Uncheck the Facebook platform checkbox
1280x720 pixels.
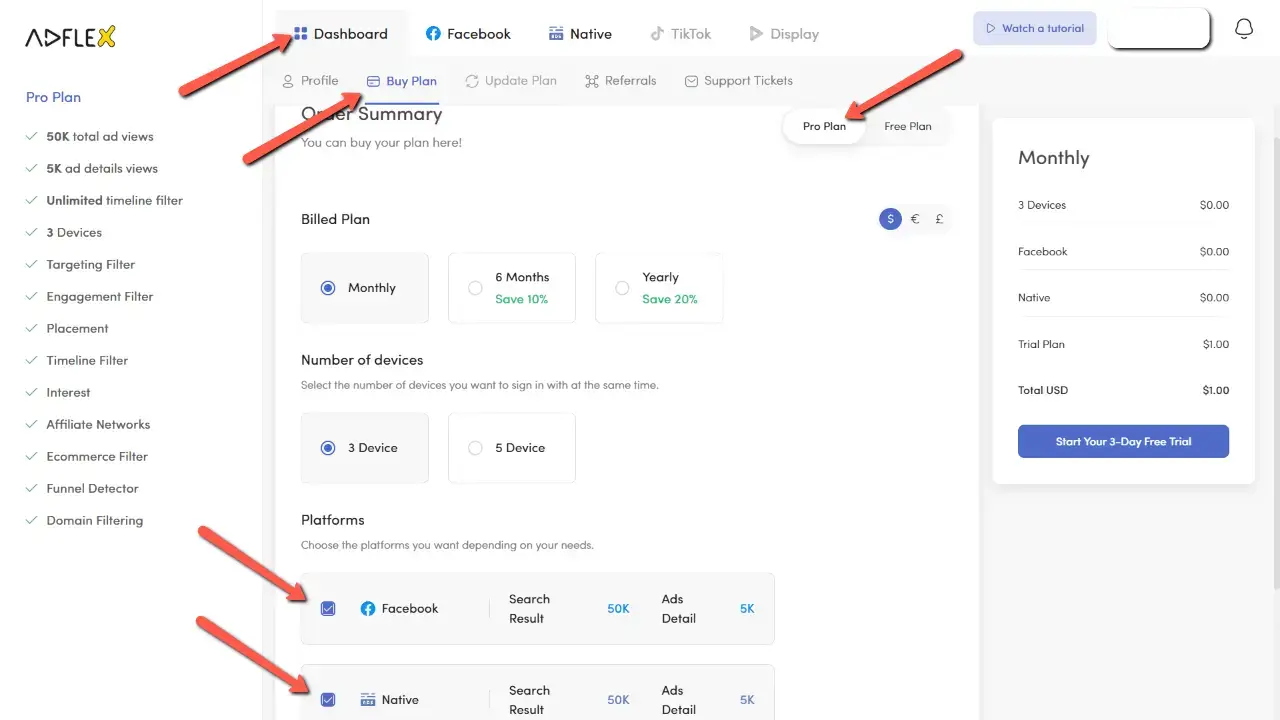[x=328, y=608]
